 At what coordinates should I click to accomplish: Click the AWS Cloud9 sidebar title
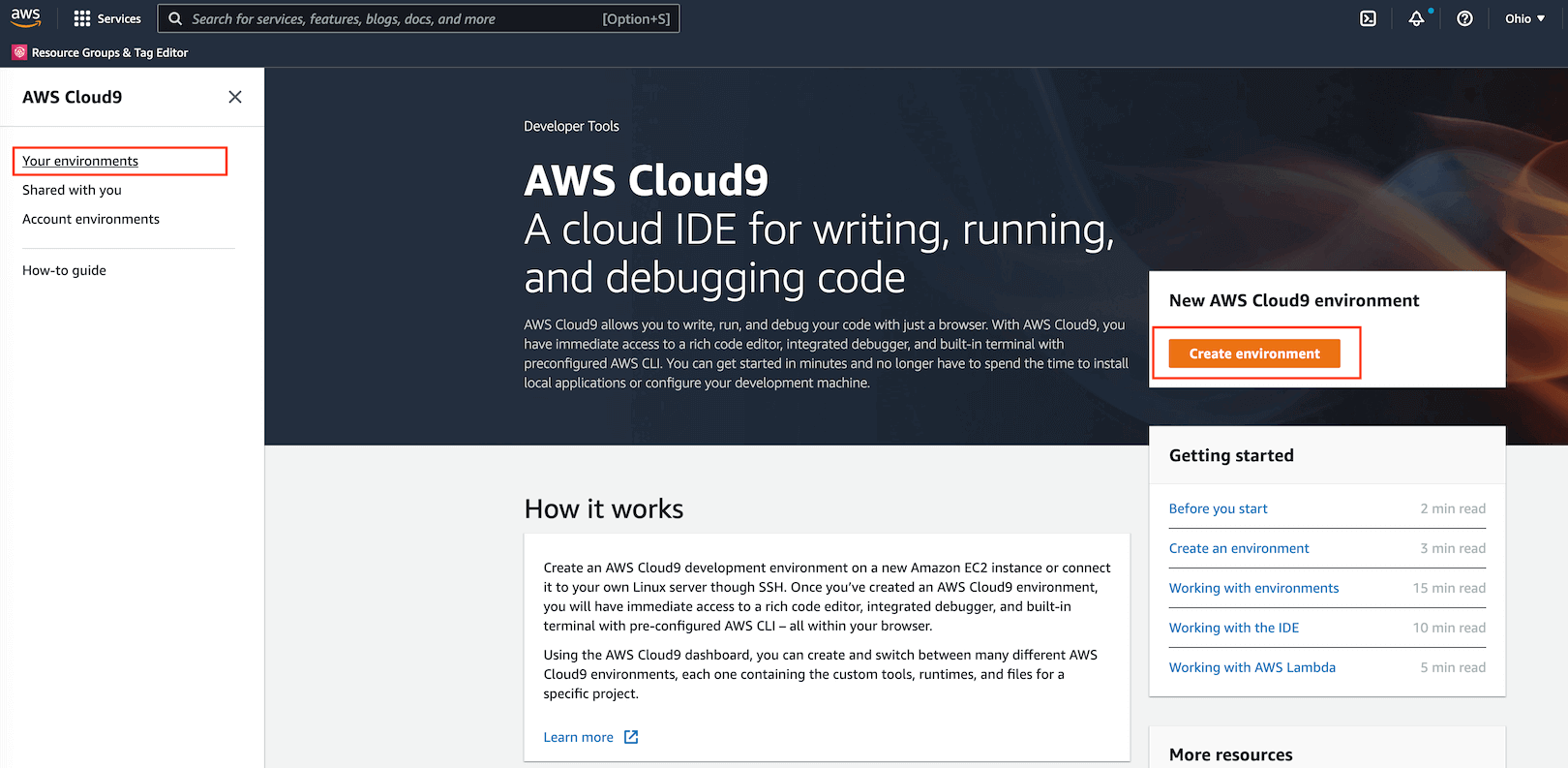coord(73,97)
